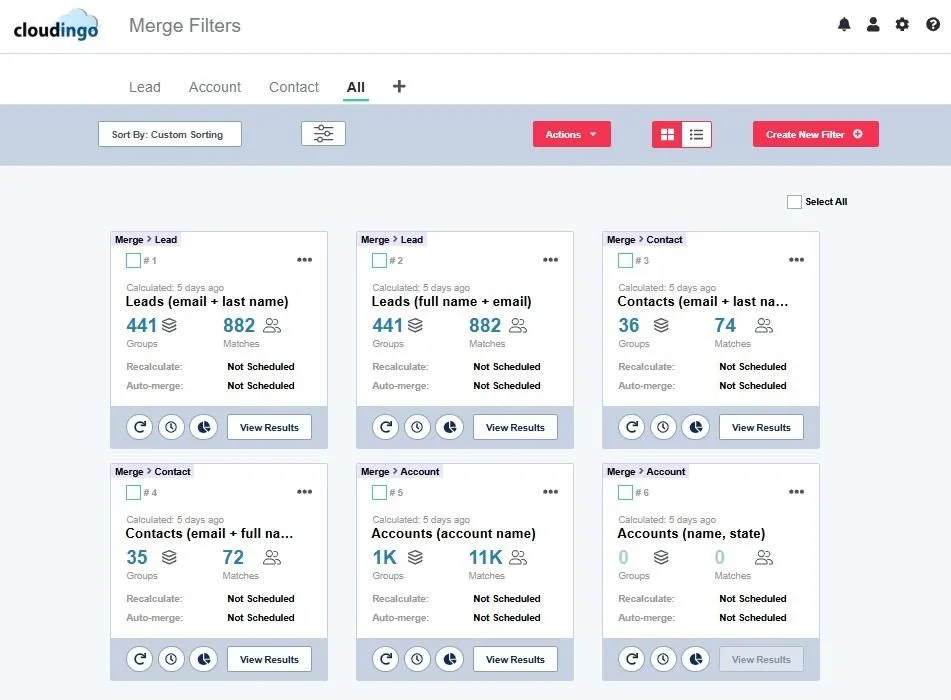
Task: Open pie chart report for filter #5
Action: tap(449, 659)
